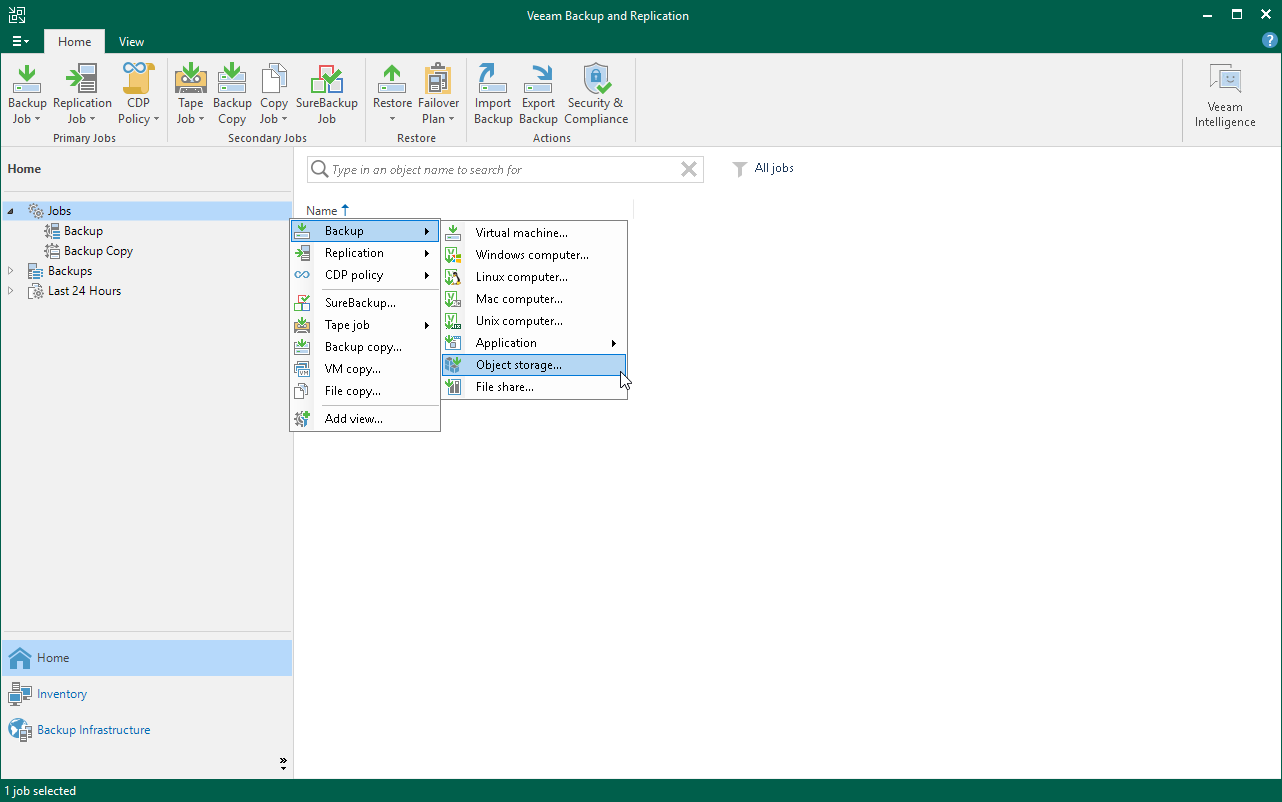Sort jobs by the Name column header

322,210
